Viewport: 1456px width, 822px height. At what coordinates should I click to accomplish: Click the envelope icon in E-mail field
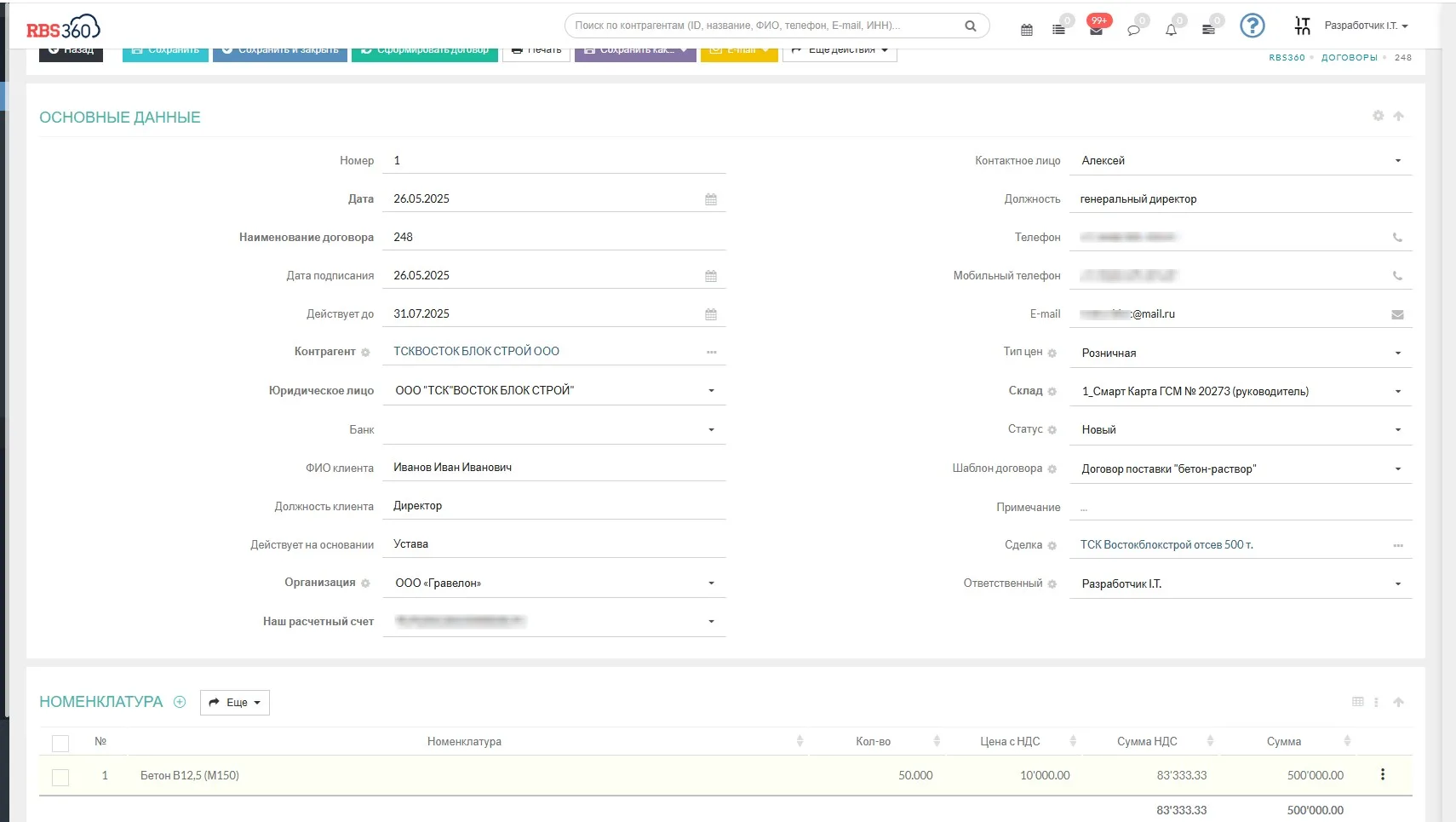tap(1397, 314)
